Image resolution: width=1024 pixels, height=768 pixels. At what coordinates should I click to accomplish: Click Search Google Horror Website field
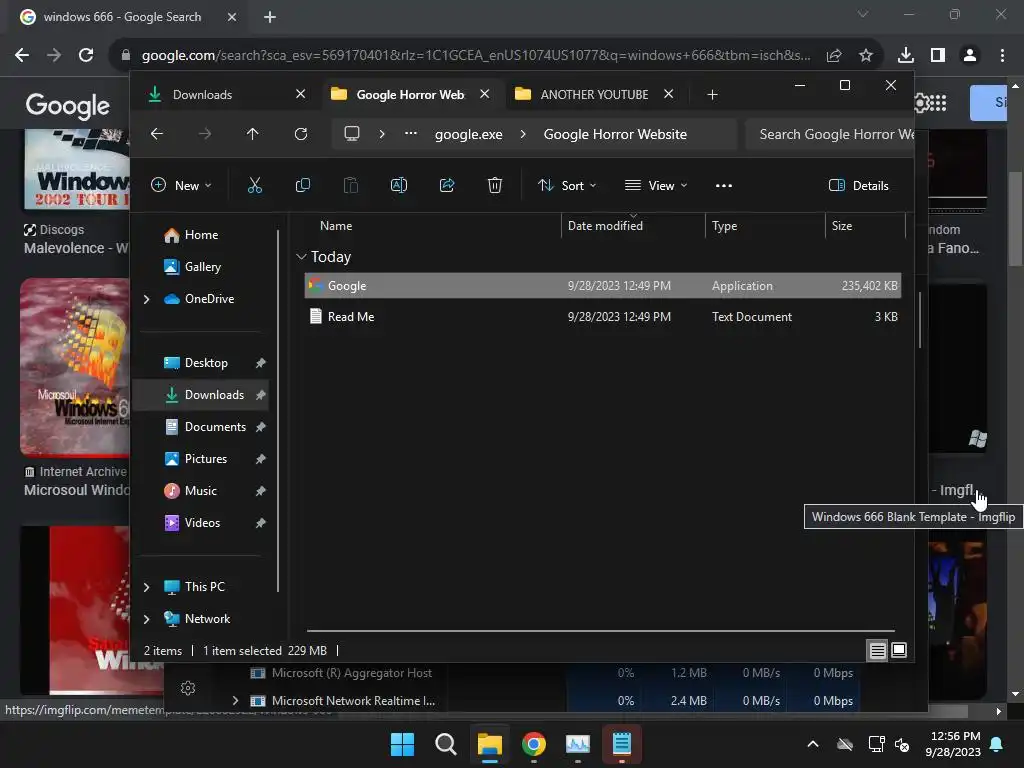(x=831, y=135)
